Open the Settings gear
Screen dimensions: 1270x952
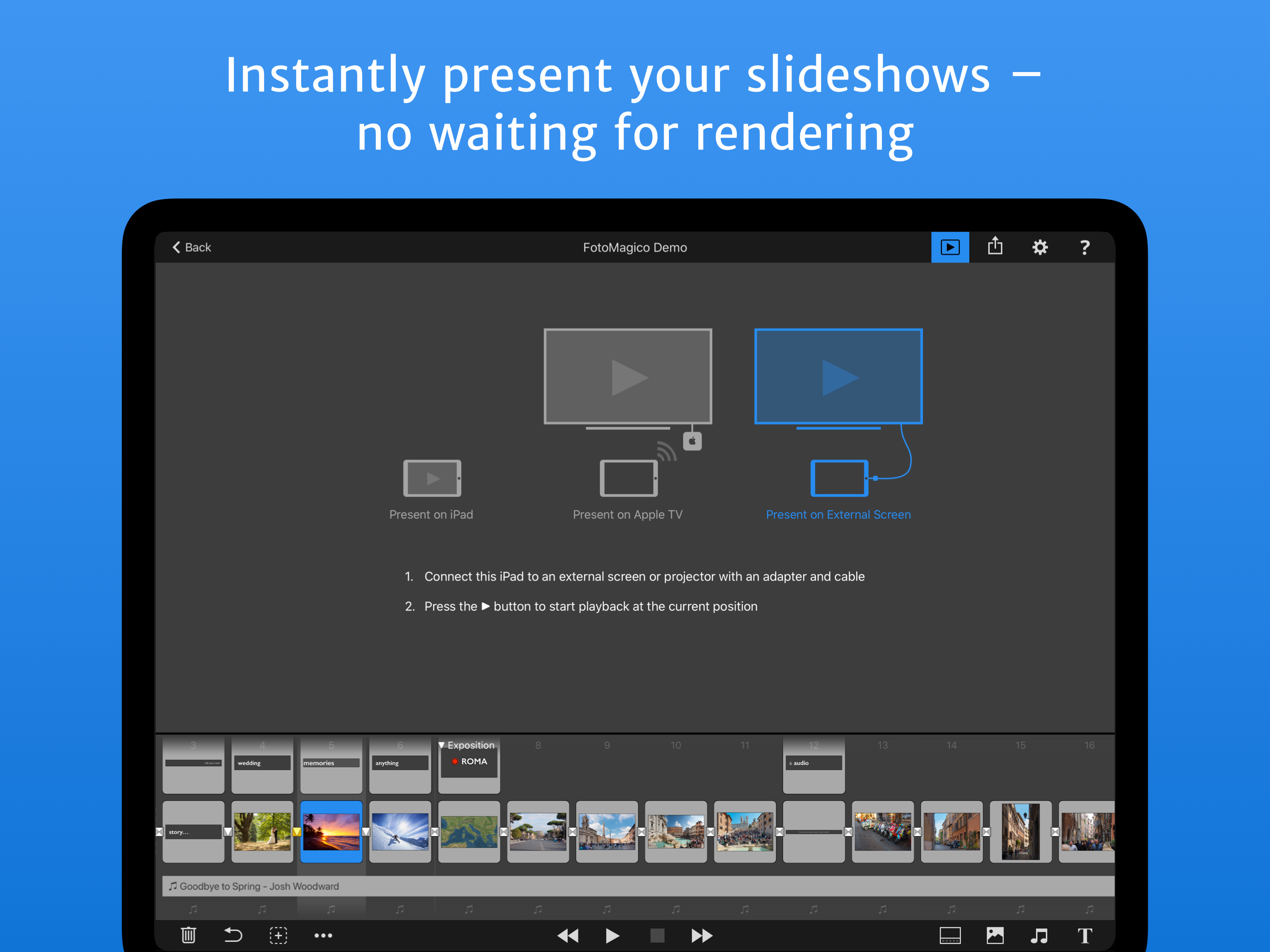pyautogui.click(x=1040, y=247)
